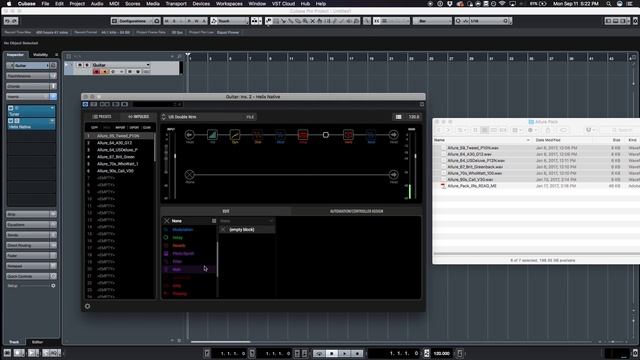Select the red Amp block in the signal chain

pos(303,135)
